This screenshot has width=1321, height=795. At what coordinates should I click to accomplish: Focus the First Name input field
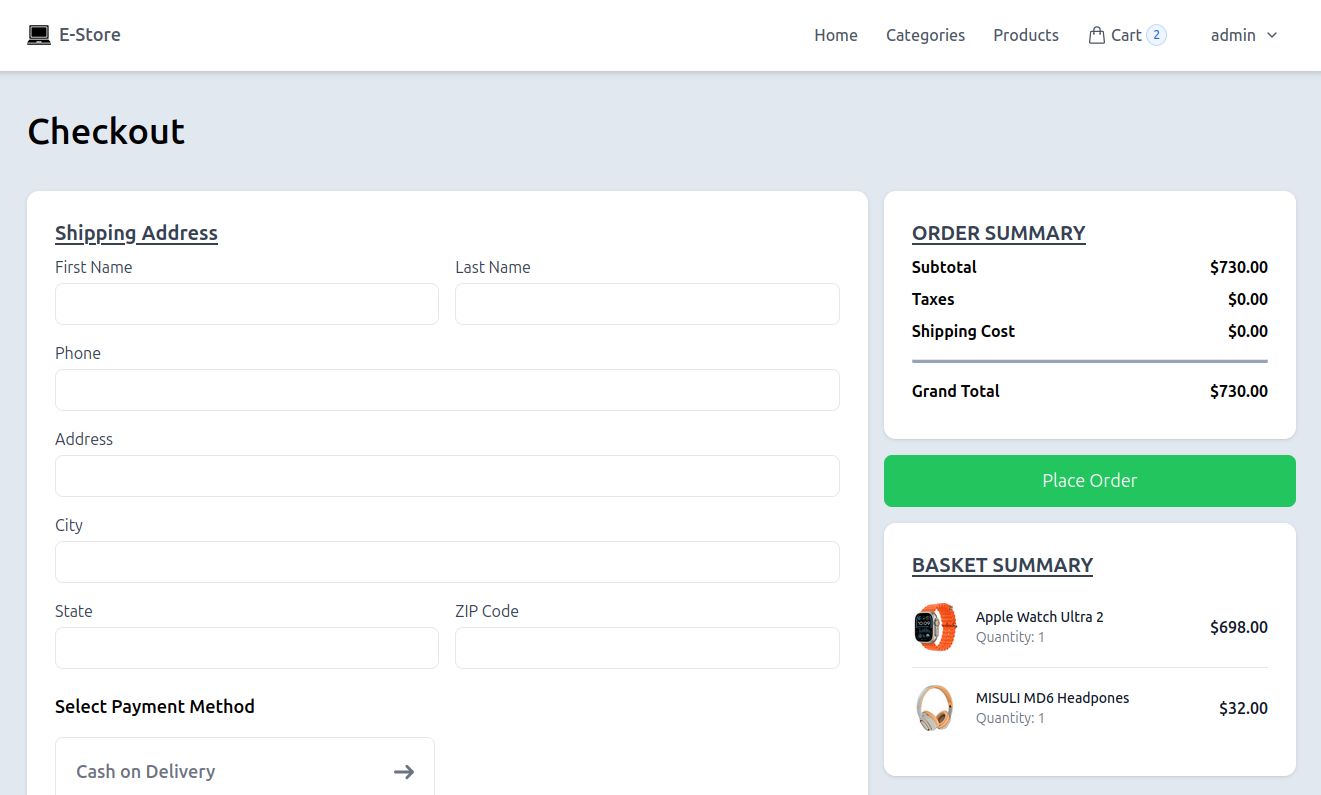coord(246,304)
